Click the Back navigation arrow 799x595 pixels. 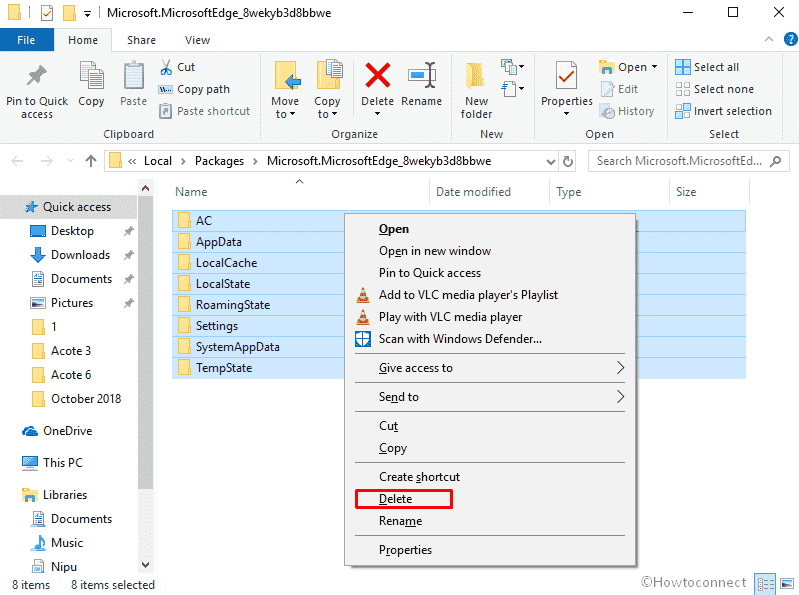coord(17,161)
